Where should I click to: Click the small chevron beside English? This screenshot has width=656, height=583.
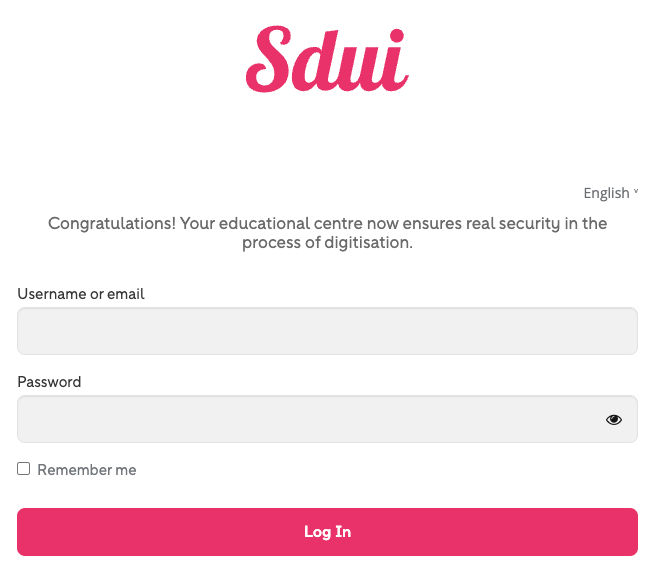click(636, 192)
